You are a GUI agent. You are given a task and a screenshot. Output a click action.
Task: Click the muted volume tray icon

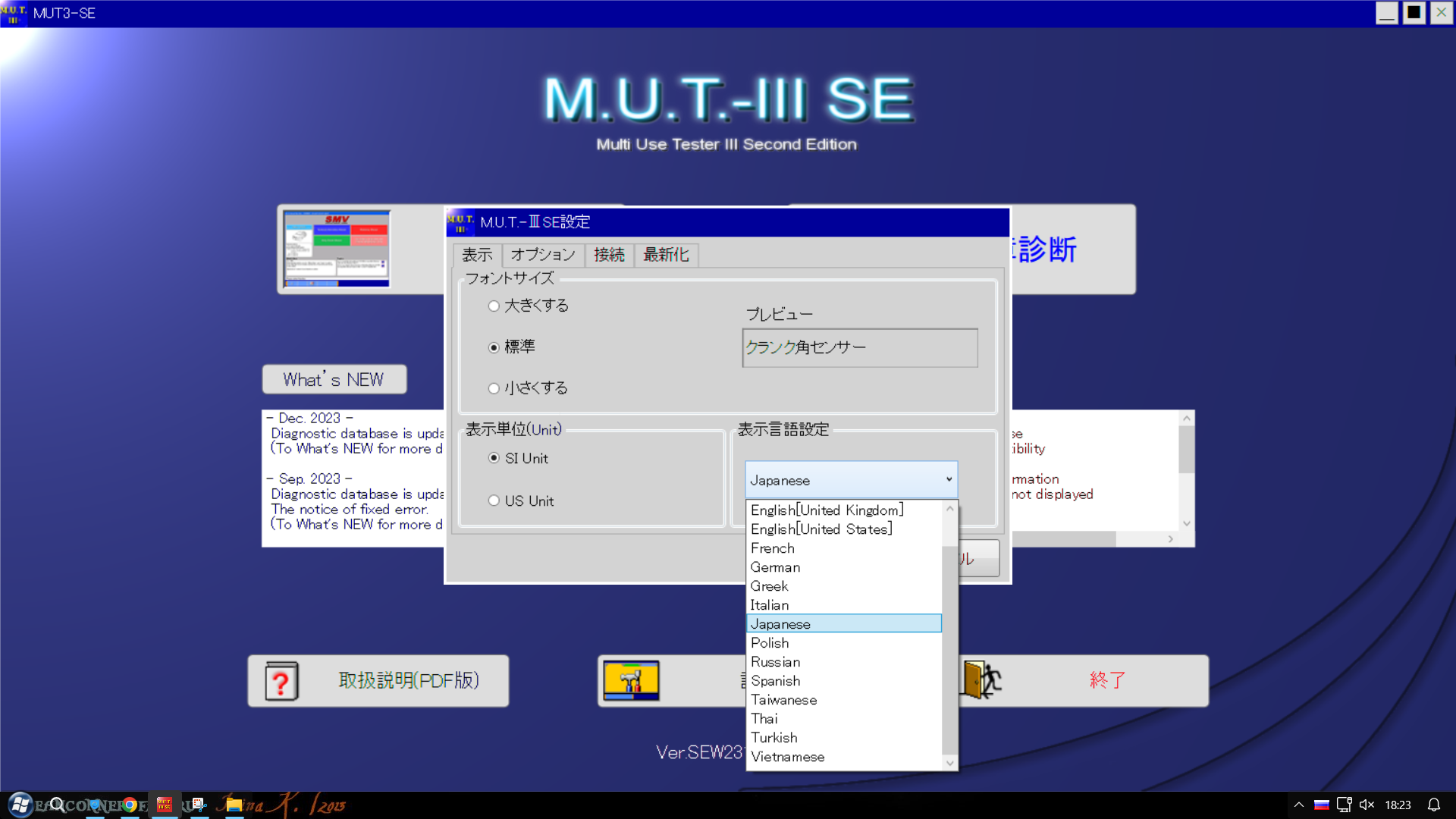[x=1367, y=805]
